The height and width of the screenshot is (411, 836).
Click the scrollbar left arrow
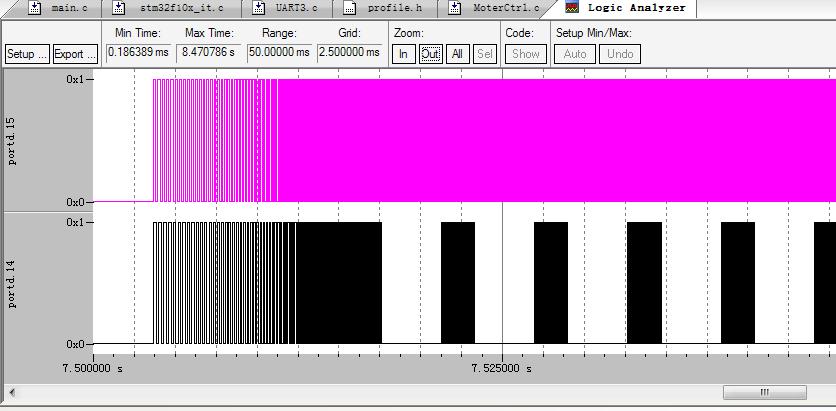11,393
